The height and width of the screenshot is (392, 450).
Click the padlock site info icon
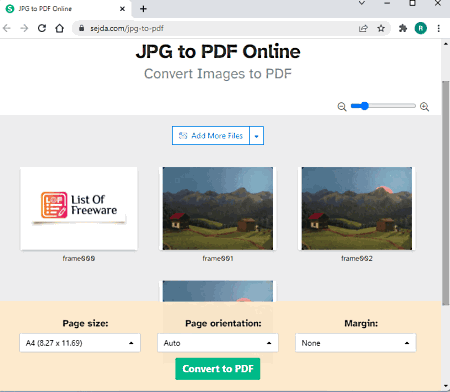(x=81, y=28)
